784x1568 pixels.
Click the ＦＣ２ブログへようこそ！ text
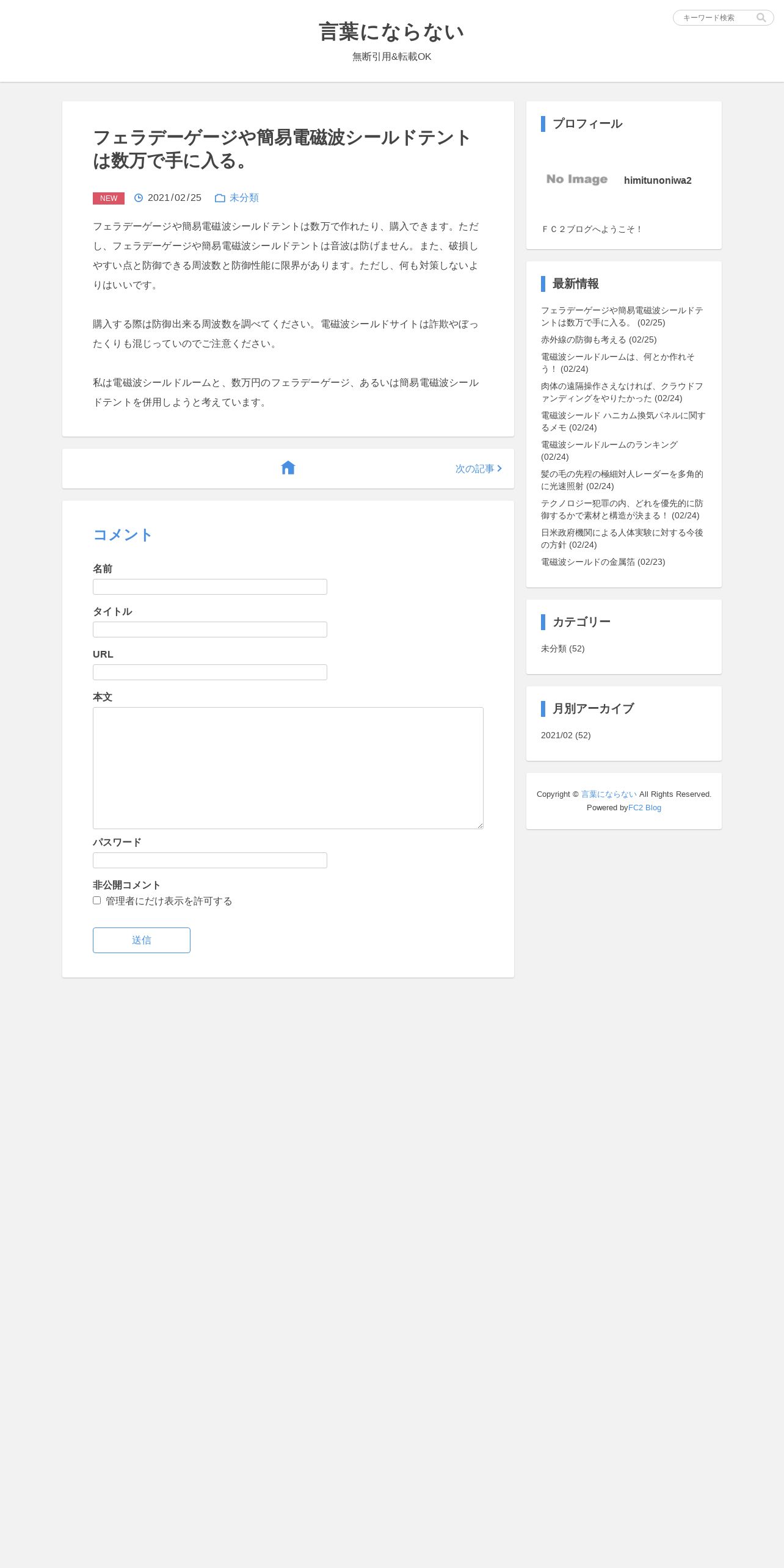tap(592, 229)
